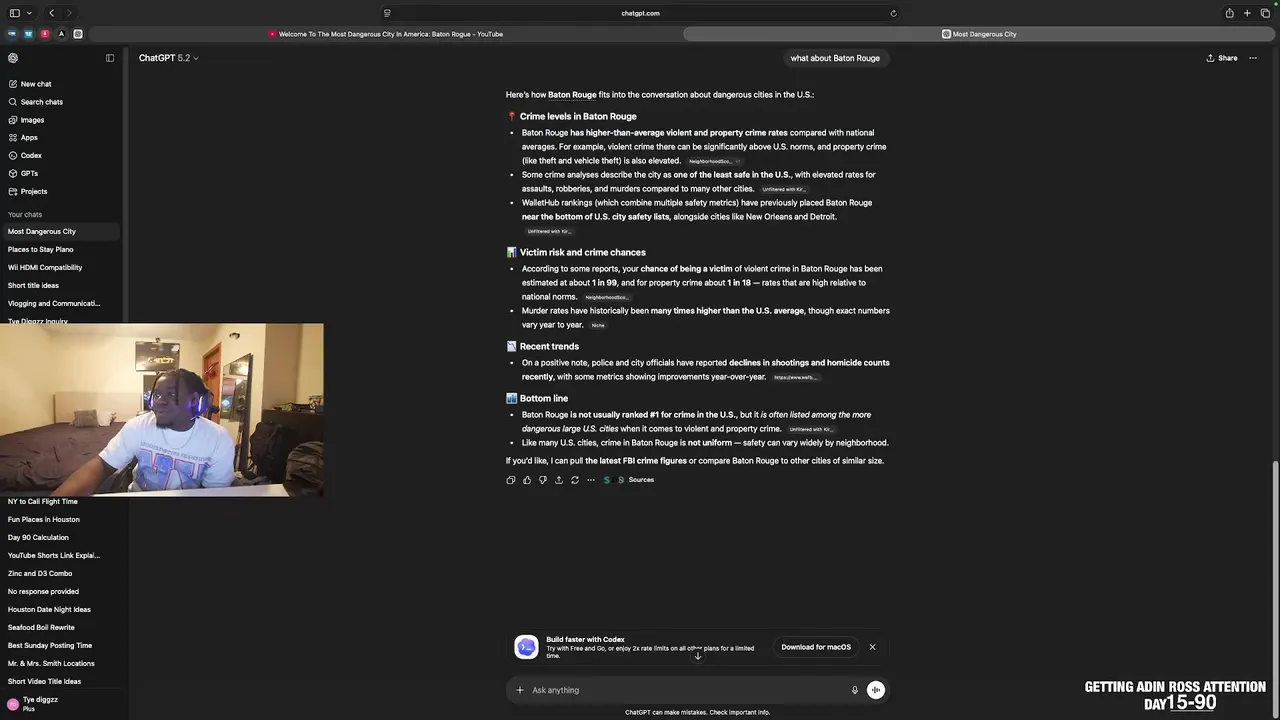Open Codex in sidebar
The width and height of the screenshot is (1280, 720).
(31, 156)
